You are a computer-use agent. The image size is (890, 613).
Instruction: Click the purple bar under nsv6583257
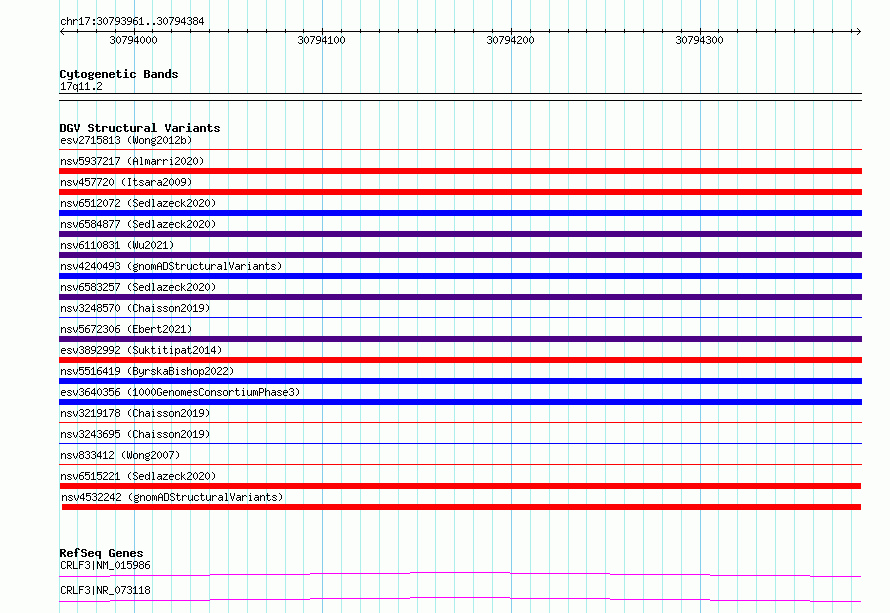point(460,297)
